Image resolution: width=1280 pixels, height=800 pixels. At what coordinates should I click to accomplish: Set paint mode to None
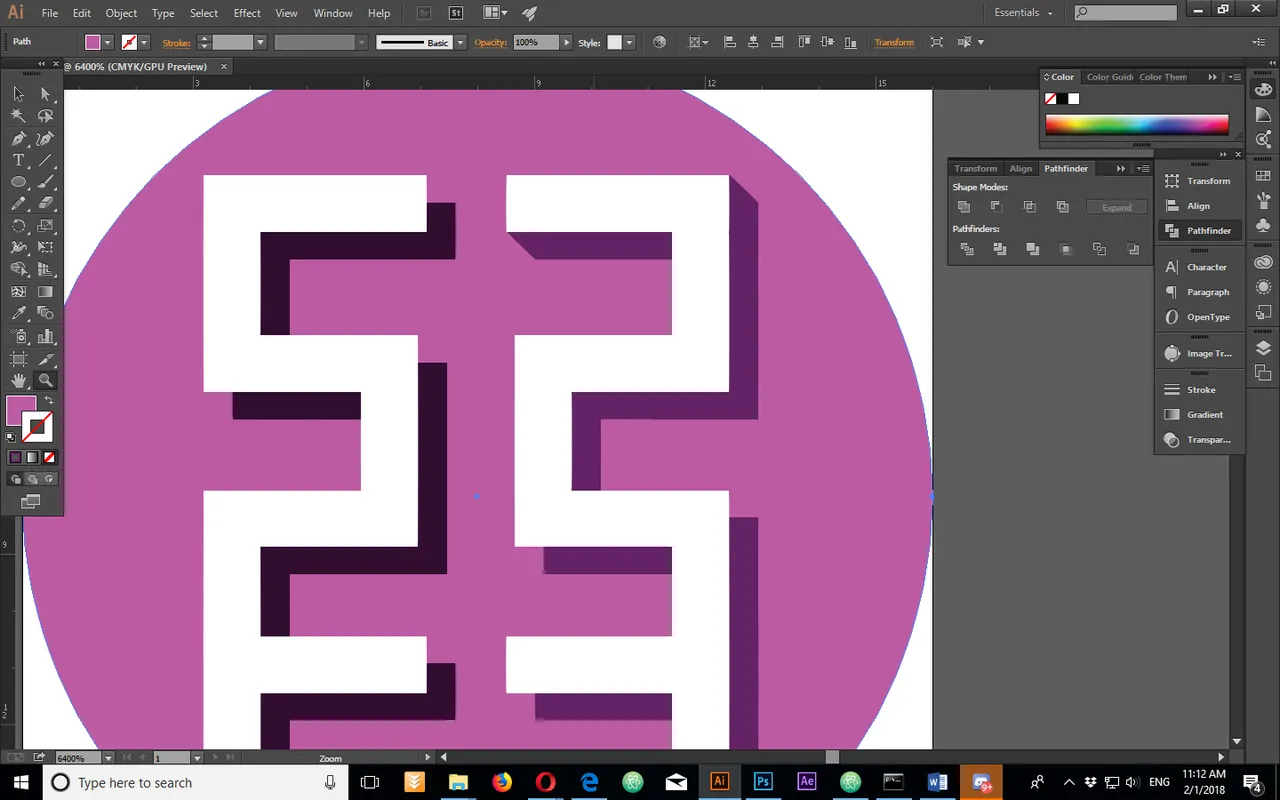pos(49,457)
